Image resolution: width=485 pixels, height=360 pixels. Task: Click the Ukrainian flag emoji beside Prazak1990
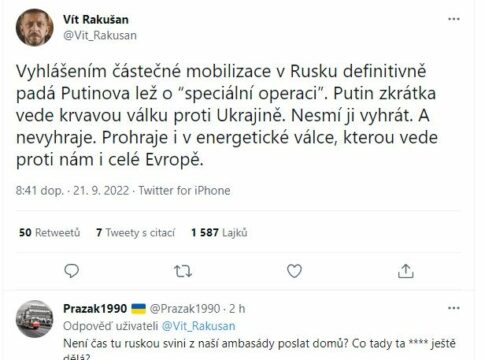coord(138,309)
